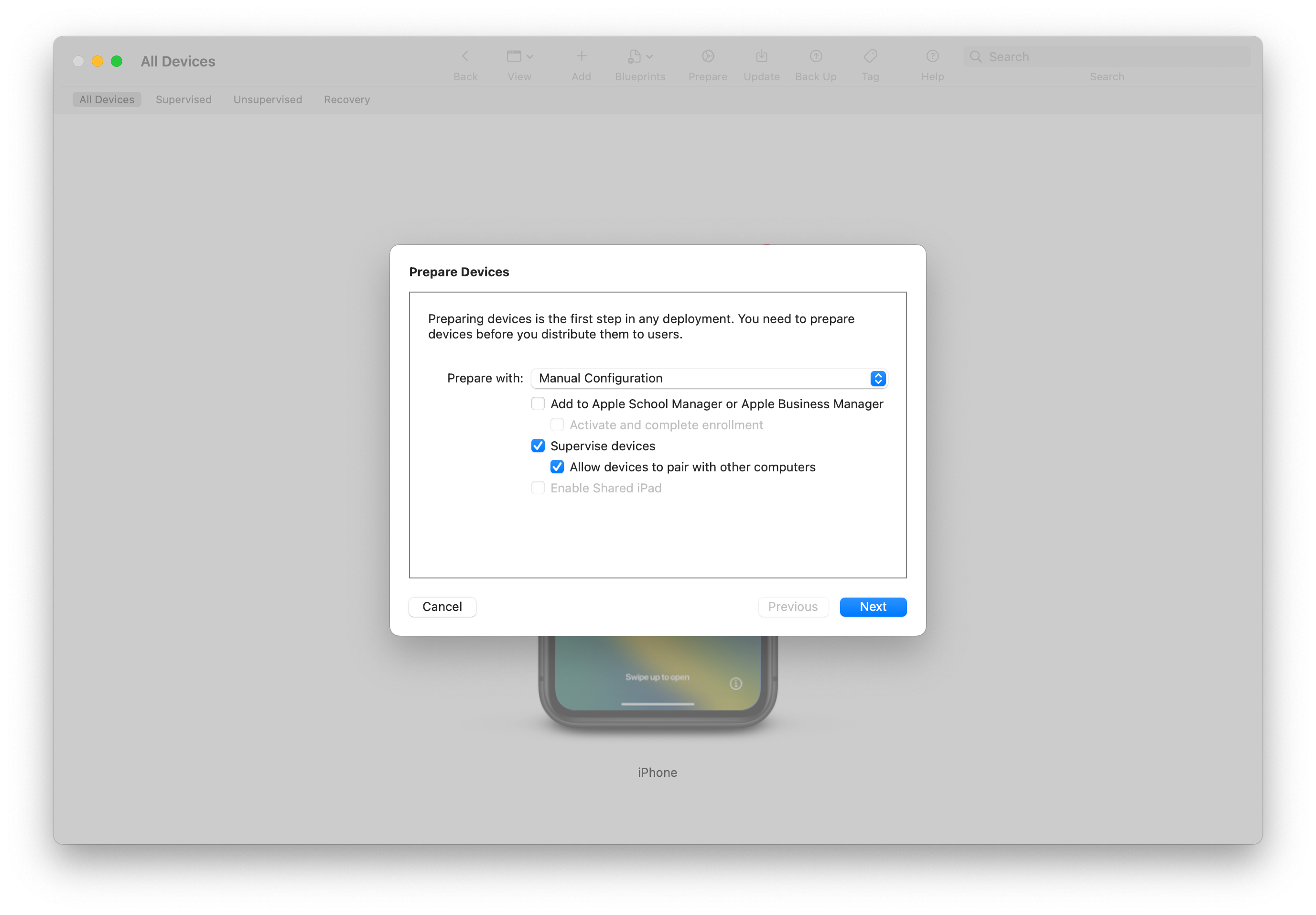1316x915 pixels.
Task: Switch to the Recovery tab
Action: (x=346, y=99)
